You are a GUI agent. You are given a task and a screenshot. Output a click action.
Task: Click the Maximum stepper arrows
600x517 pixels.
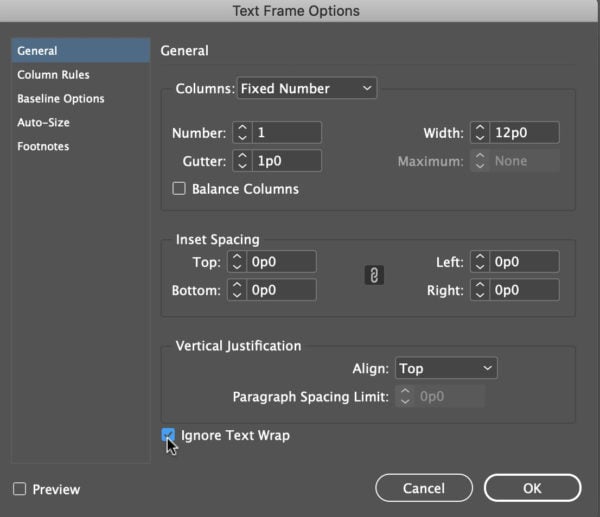tap(480, 161)
